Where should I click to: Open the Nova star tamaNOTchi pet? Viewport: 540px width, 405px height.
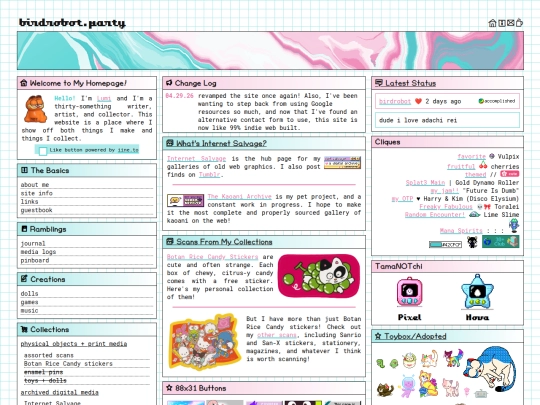477,292
